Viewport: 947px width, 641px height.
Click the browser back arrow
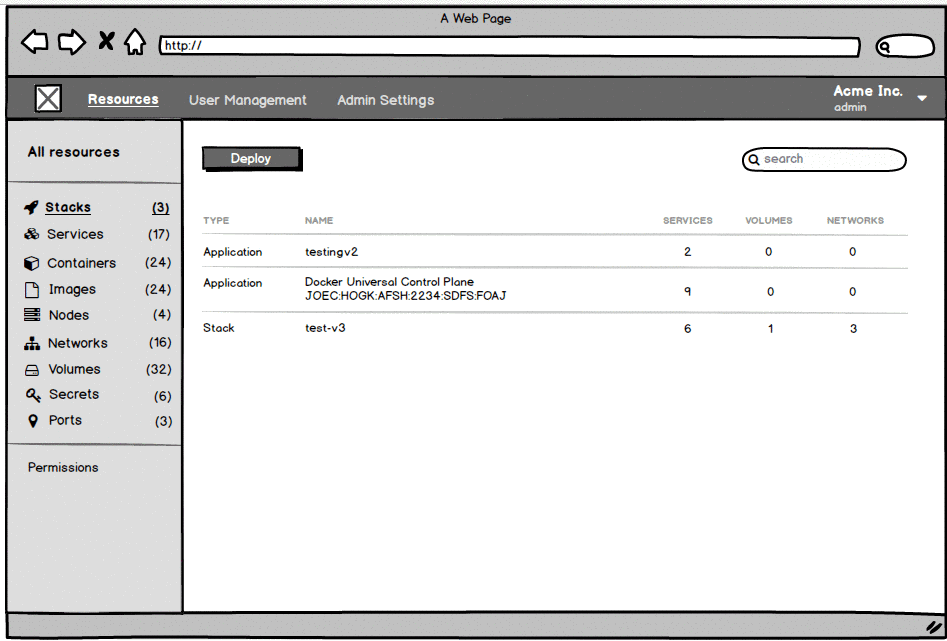tap(34, 42)
